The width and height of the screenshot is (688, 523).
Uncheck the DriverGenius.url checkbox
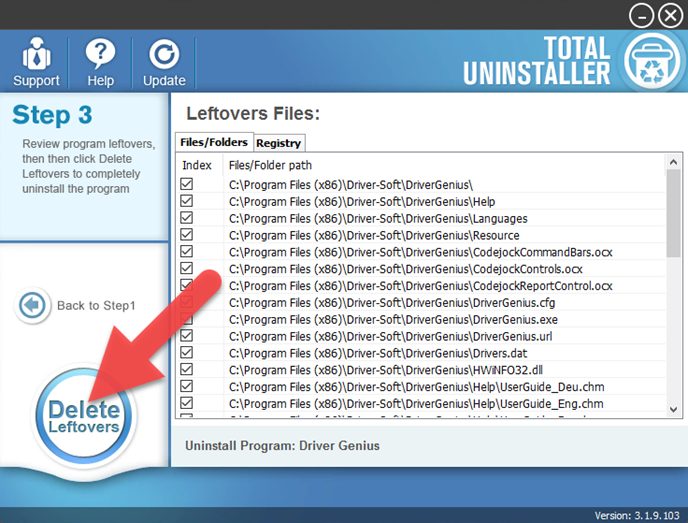186,336
